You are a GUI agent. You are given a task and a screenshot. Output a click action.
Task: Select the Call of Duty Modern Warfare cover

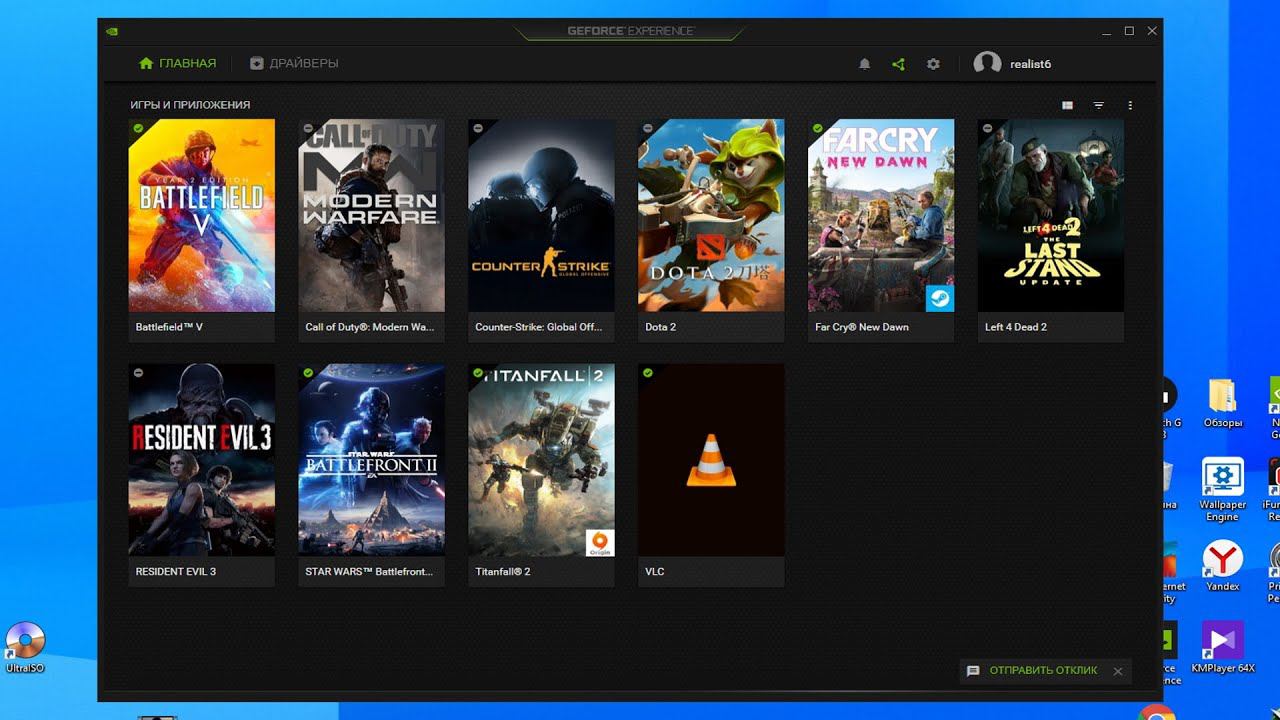click(372, 215)
